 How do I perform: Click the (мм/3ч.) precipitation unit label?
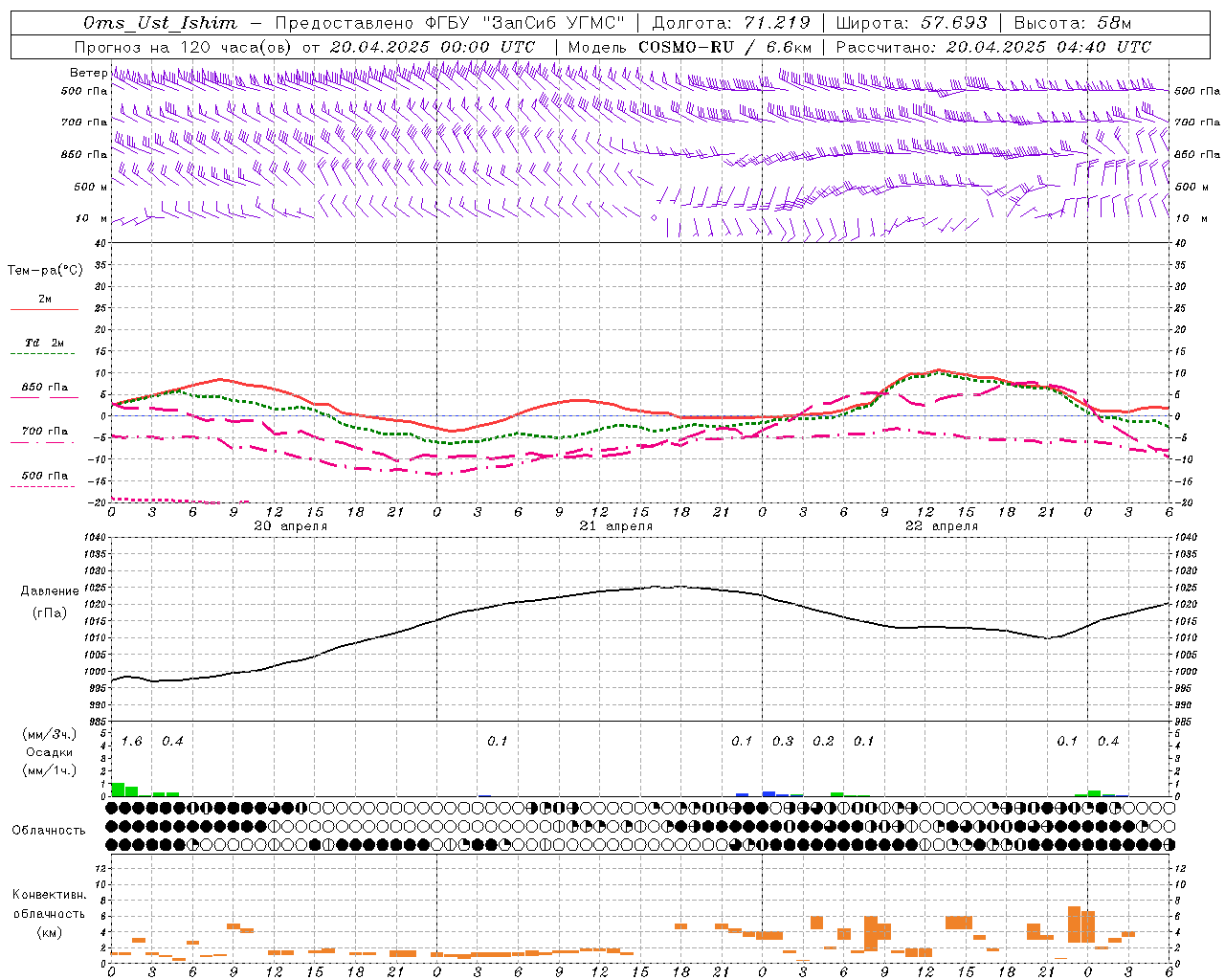50,734
